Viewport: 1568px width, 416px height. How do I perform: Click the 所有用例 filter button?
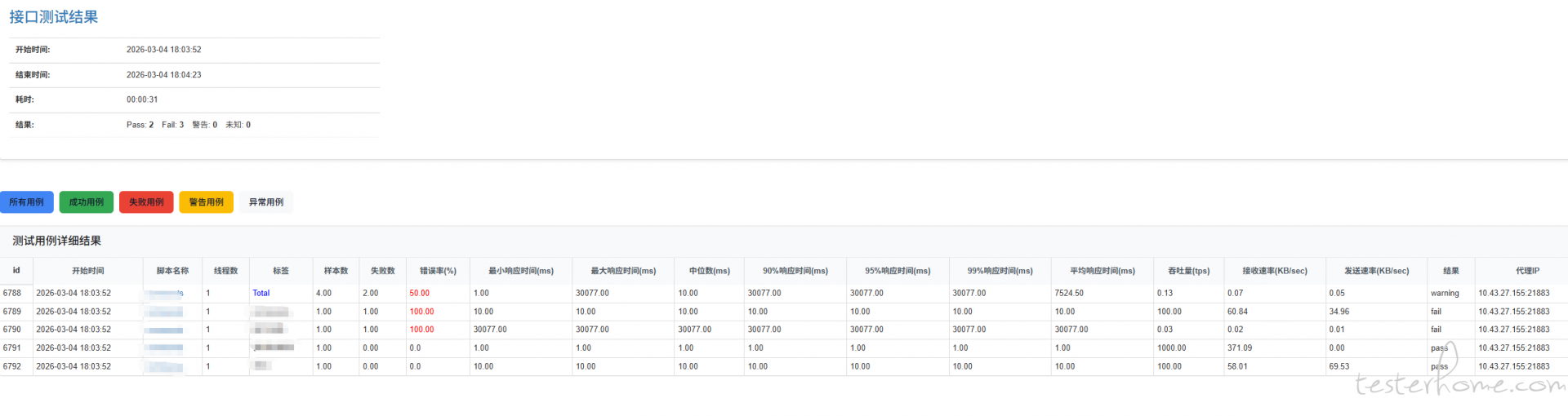click(27, 202)
